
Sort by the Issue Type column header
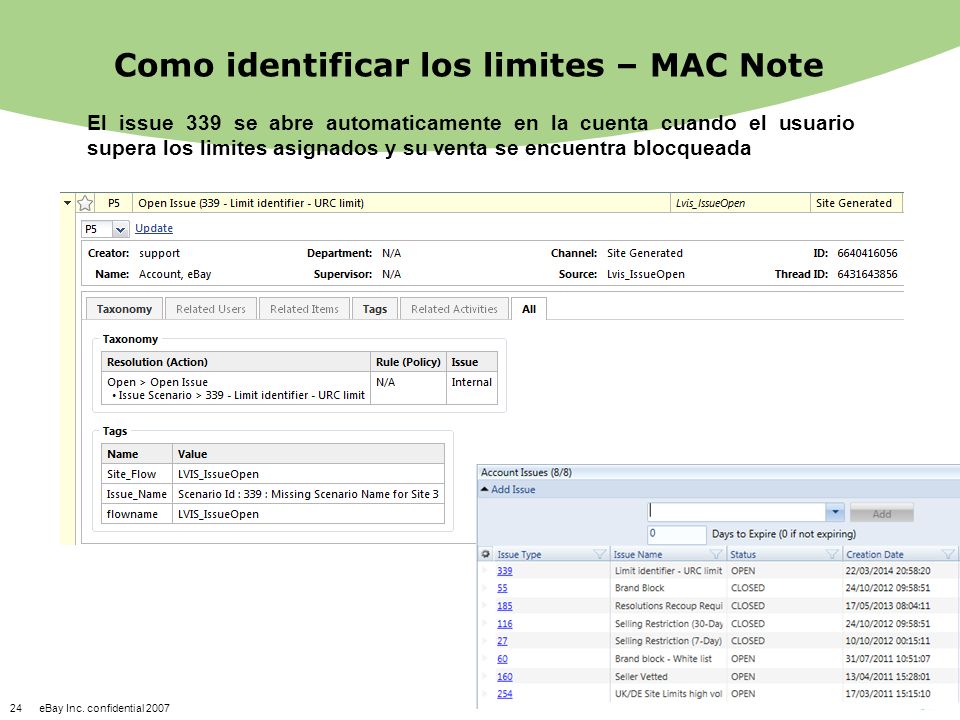[x=519, y=554]
